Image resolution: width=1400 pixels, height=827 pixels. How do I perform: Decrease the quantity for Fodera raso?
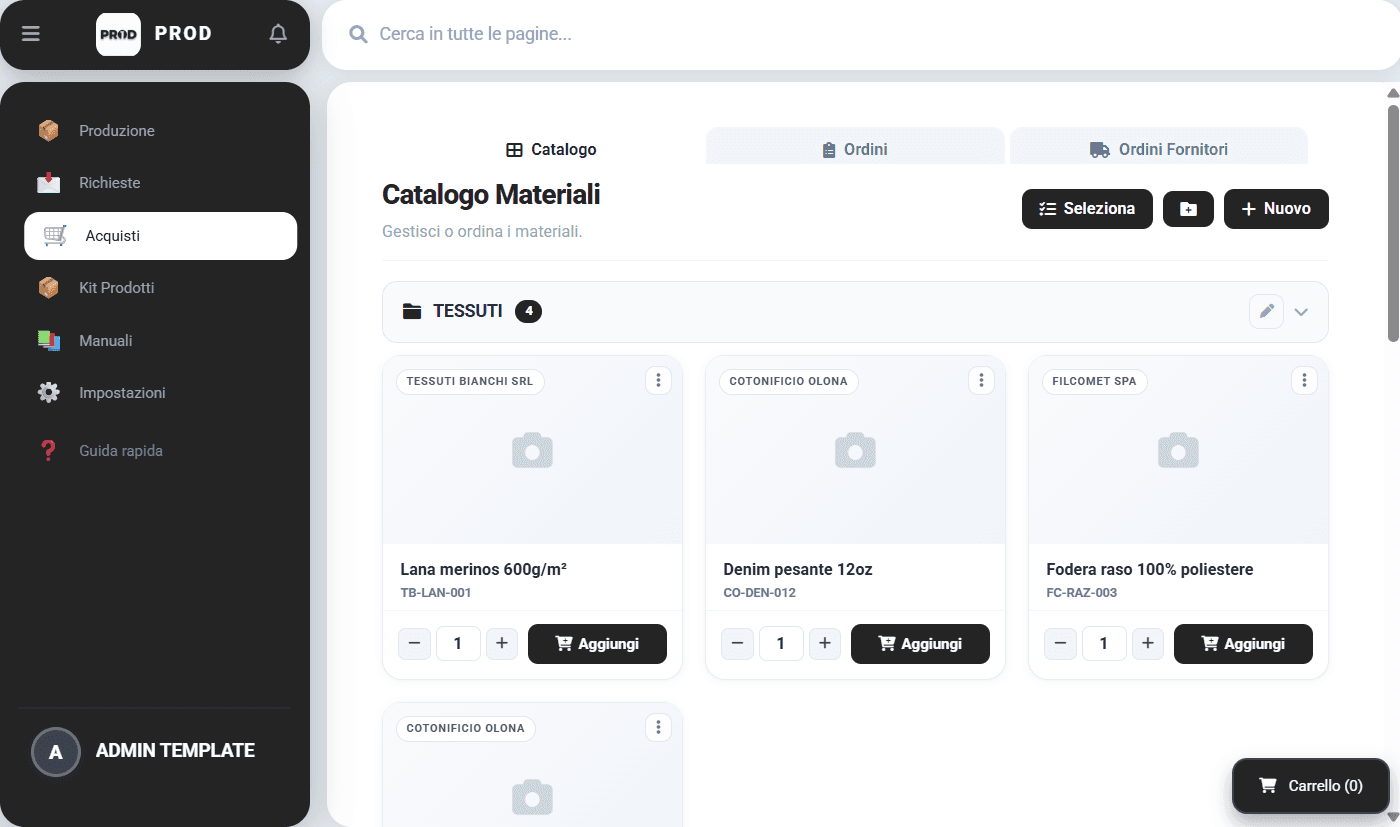click(1060, 644)
